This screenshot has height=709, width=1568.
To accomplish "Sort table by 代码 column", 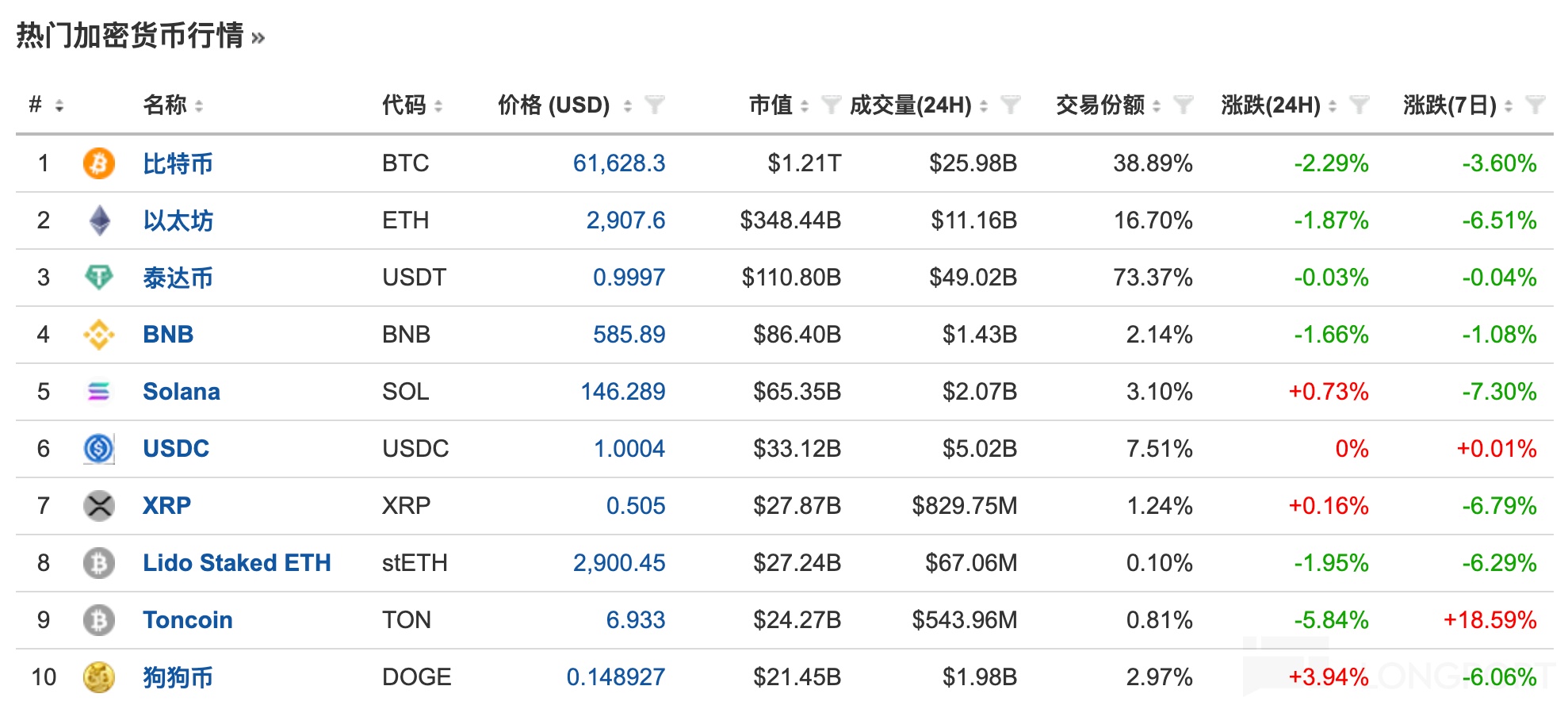I will (x=404, y=105).
